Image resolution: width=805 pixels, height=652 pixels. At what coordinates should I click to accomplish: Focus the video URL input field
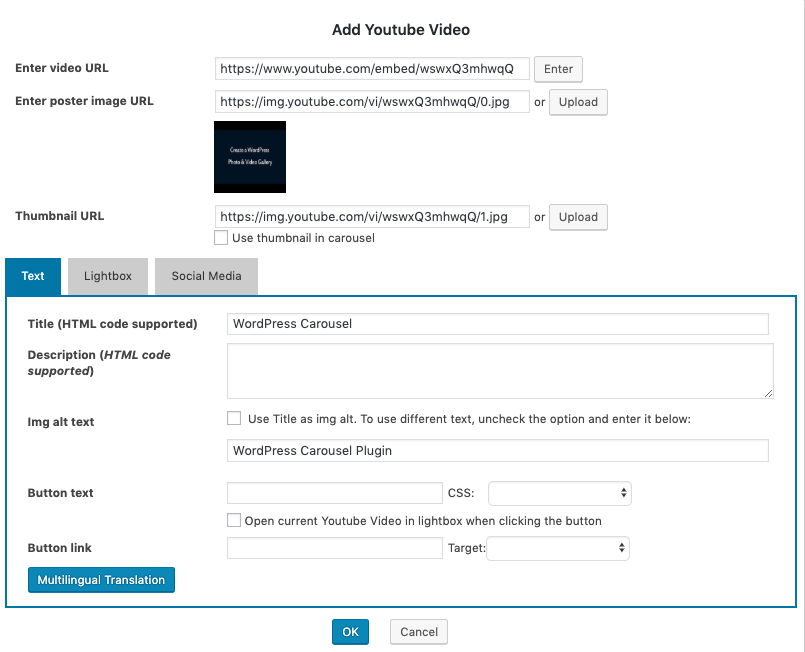click(371, 69)
